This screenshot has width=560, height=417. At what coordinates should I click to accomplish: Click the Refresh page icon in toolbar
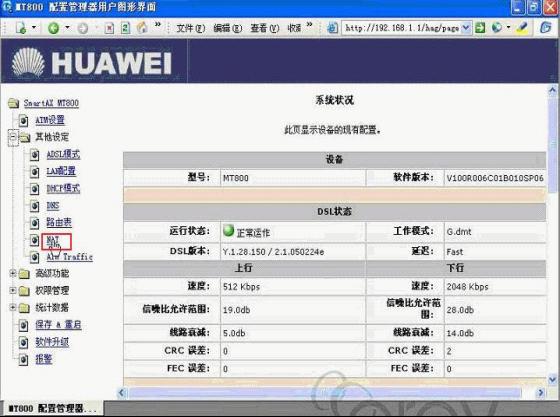point(125,28)
